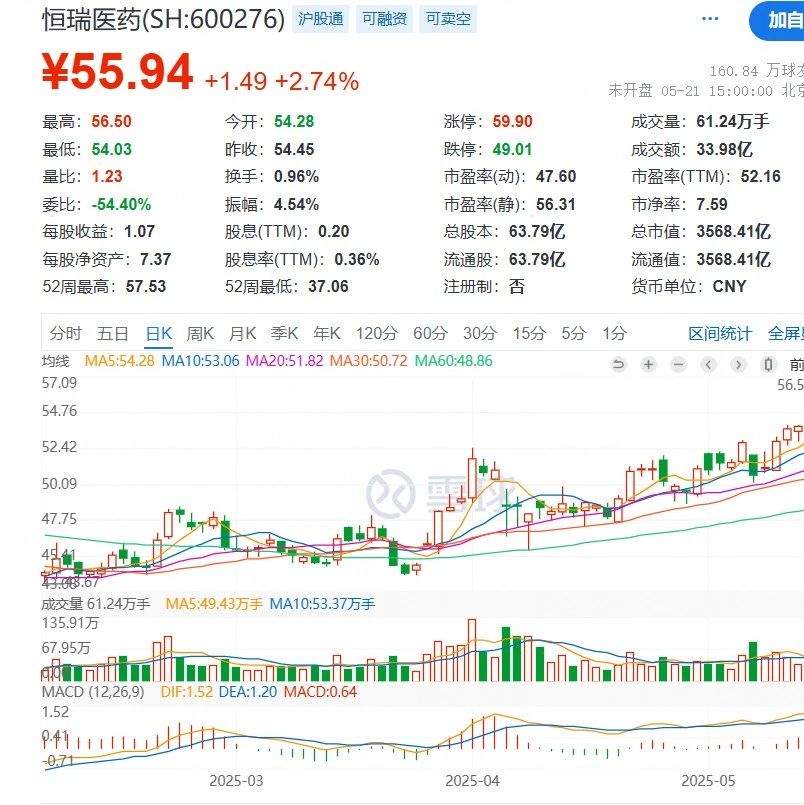
Task: Click the undo/reset chart view icon
Action: click(618, 365)
